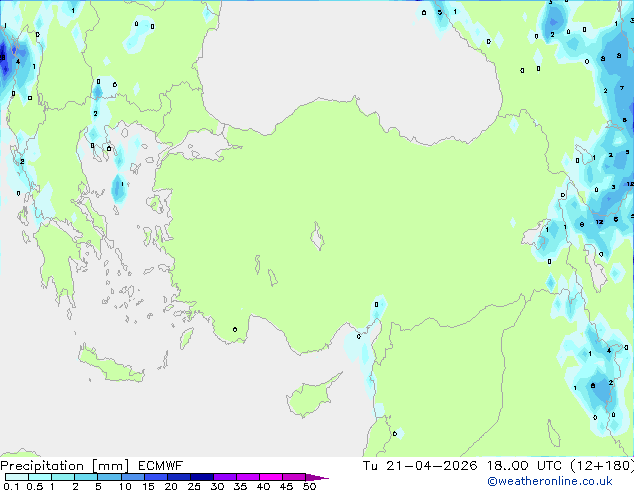Select the legend scale label '30'
Image resolution: width=634 pixels, height=490 pixels.
(x=217, y=486)
